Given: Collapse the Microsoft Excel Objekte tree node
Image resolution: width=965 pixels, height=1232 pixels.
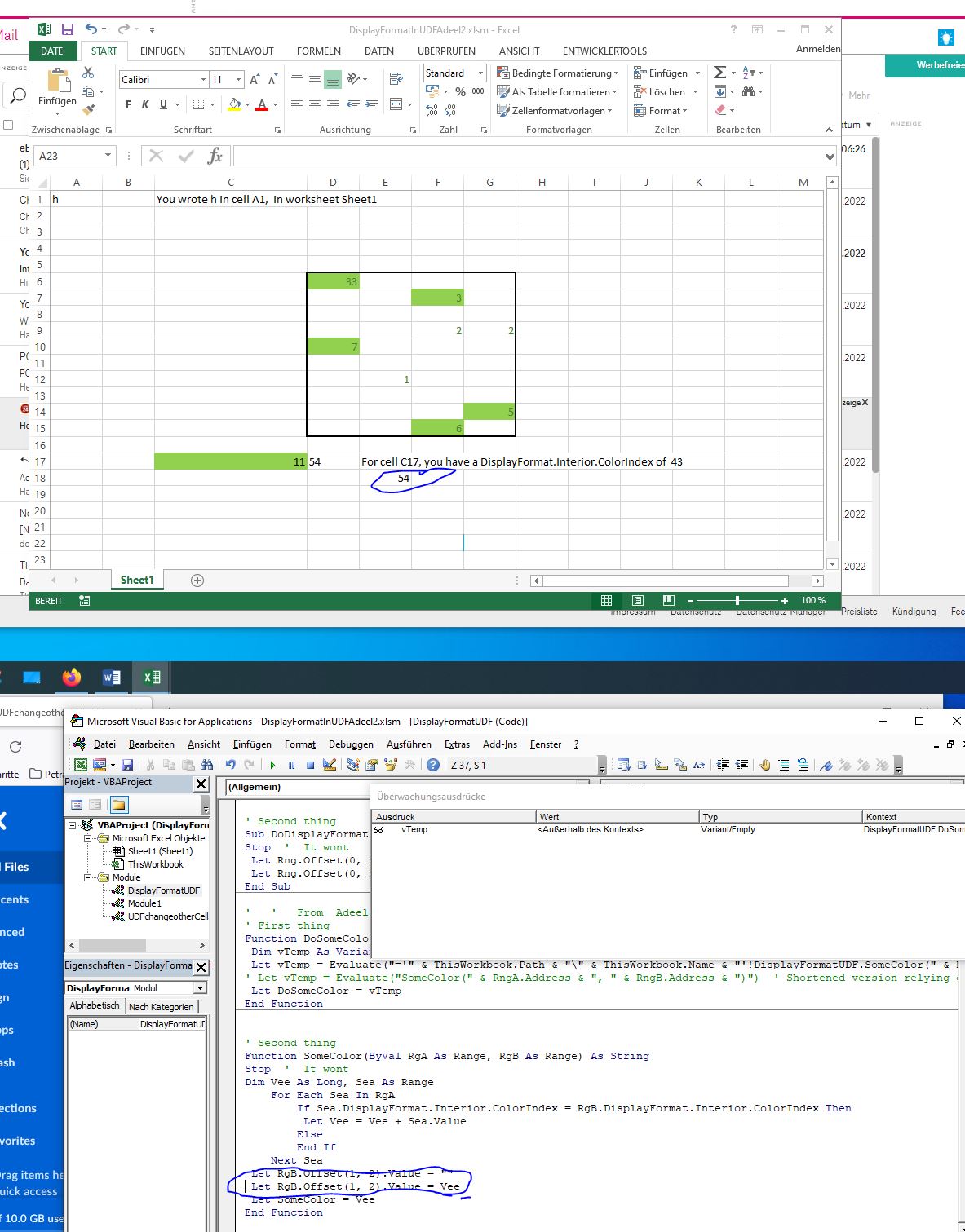Looking at the screenshot, I should [87, 838].
